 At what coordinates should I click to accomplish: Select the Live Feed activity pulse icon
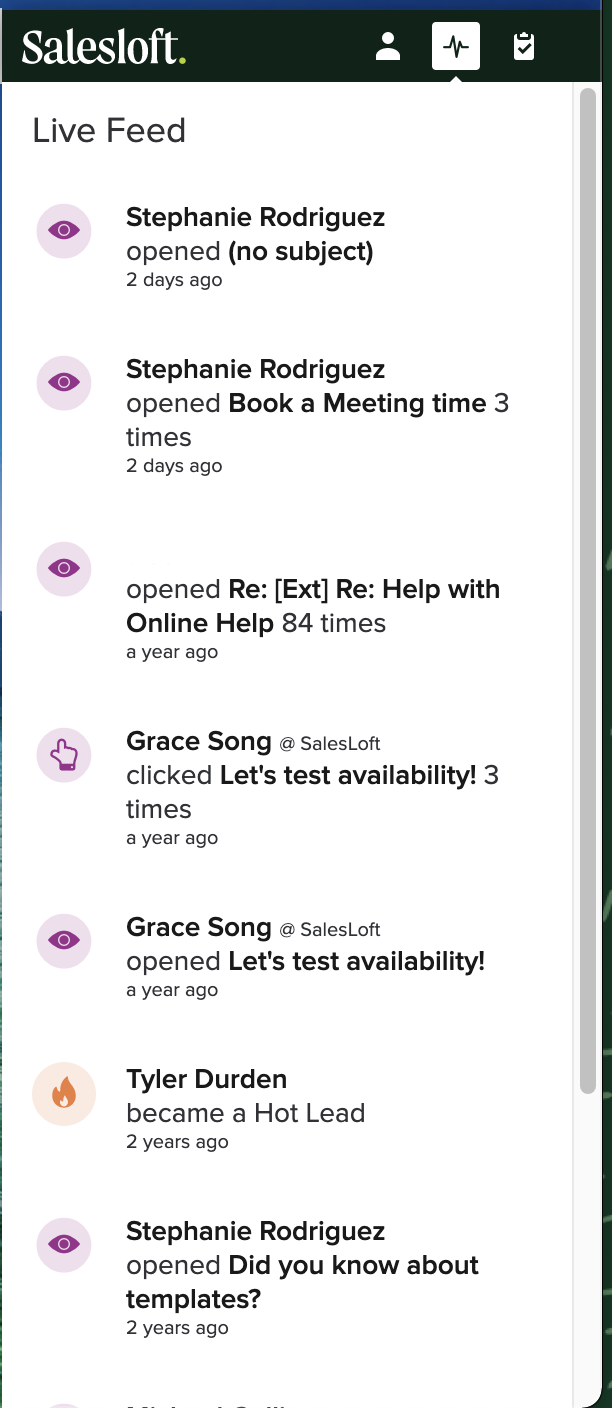tap(456, 46)
